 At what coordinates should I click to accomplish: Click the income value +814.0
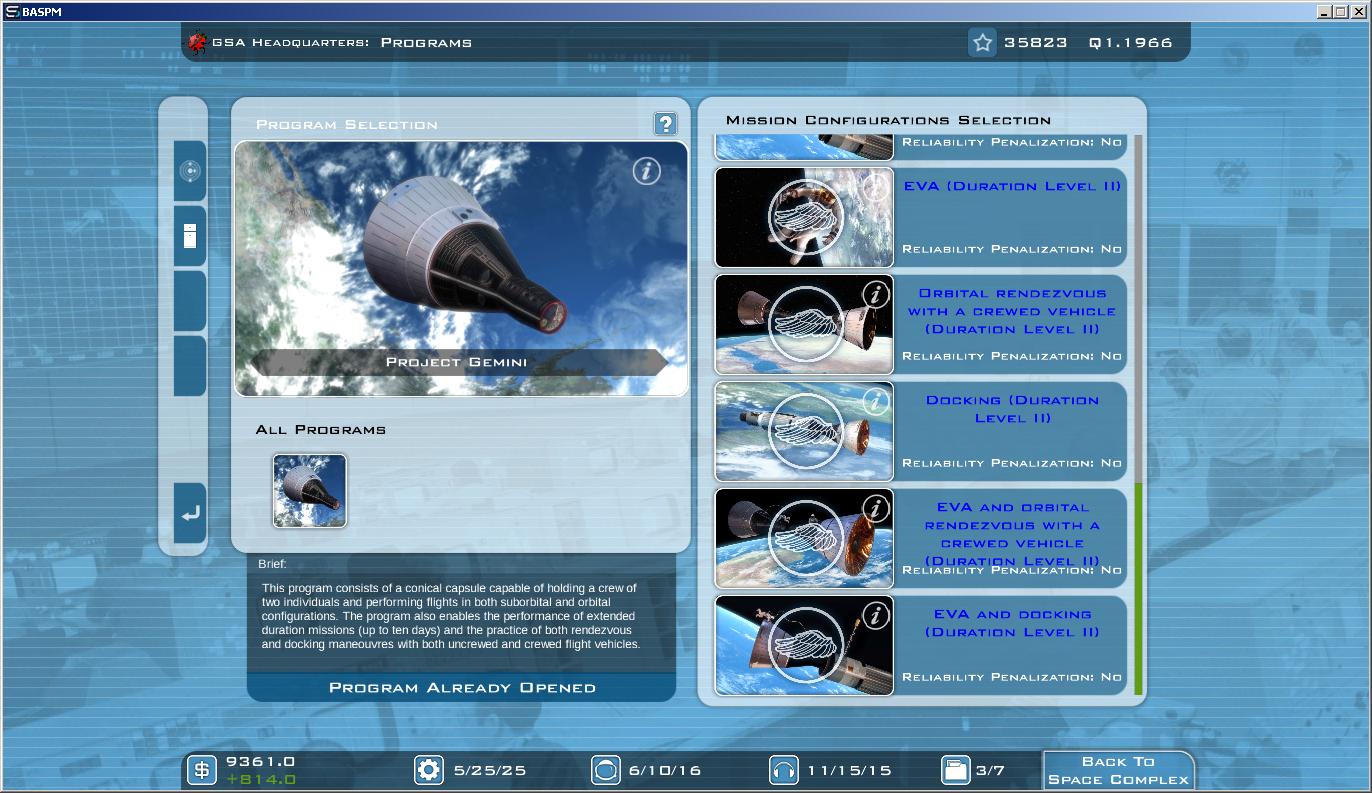260,779
